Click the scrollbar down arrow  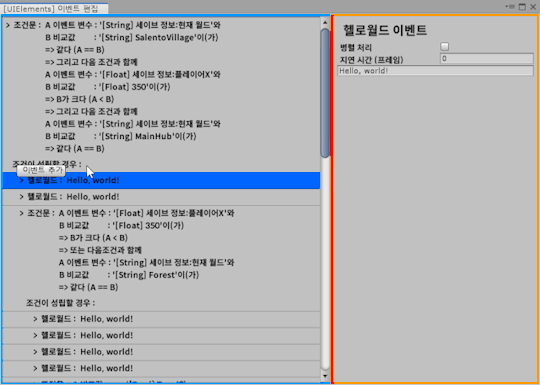click(325, 376)
